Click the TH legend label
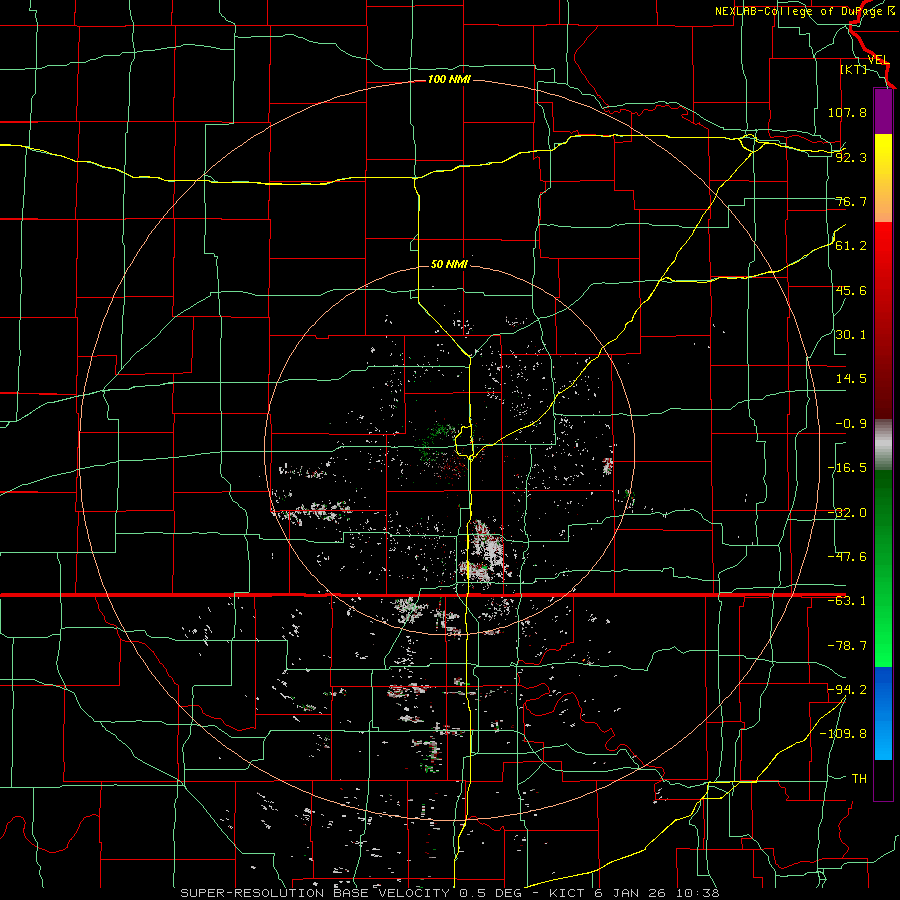This screenshot has width=900, height=900. 859,778
